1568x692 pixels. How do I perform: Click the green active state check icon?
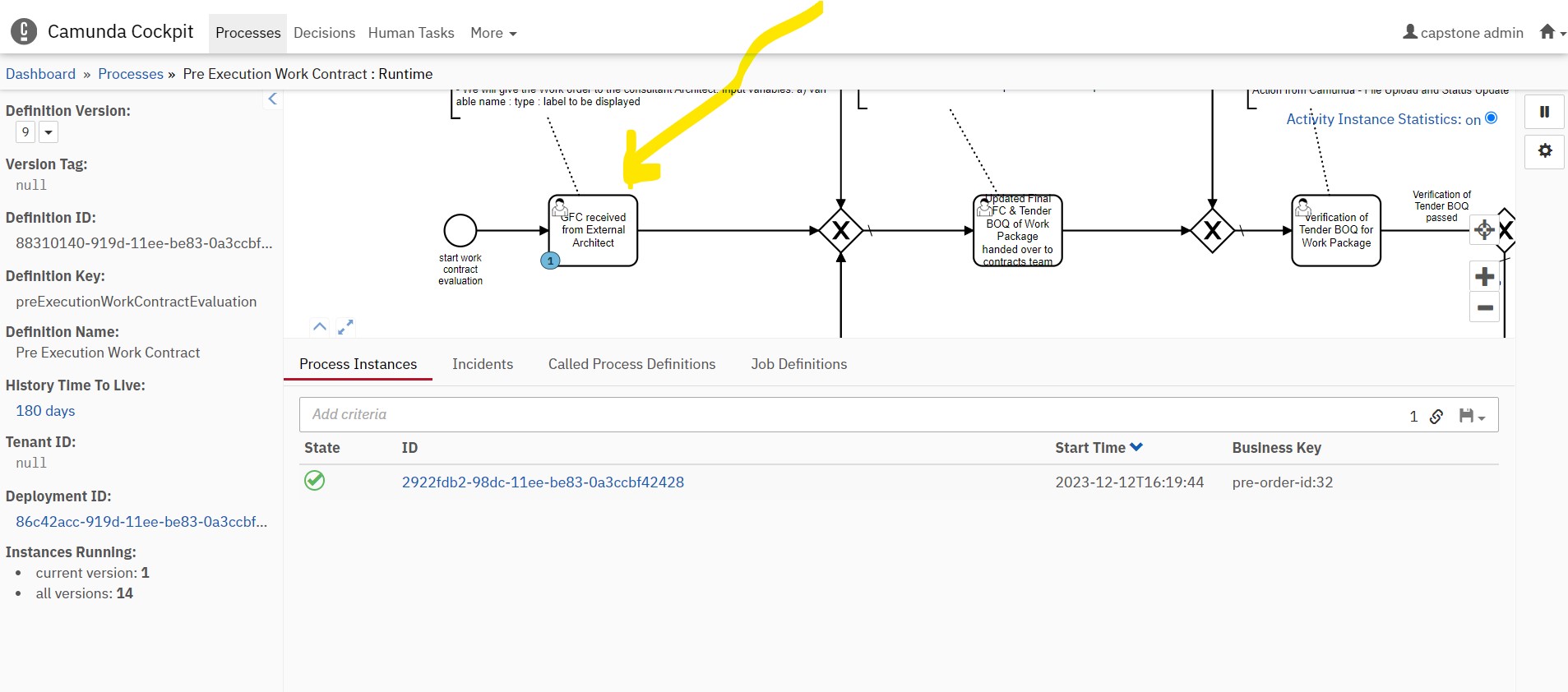point(314,480)
